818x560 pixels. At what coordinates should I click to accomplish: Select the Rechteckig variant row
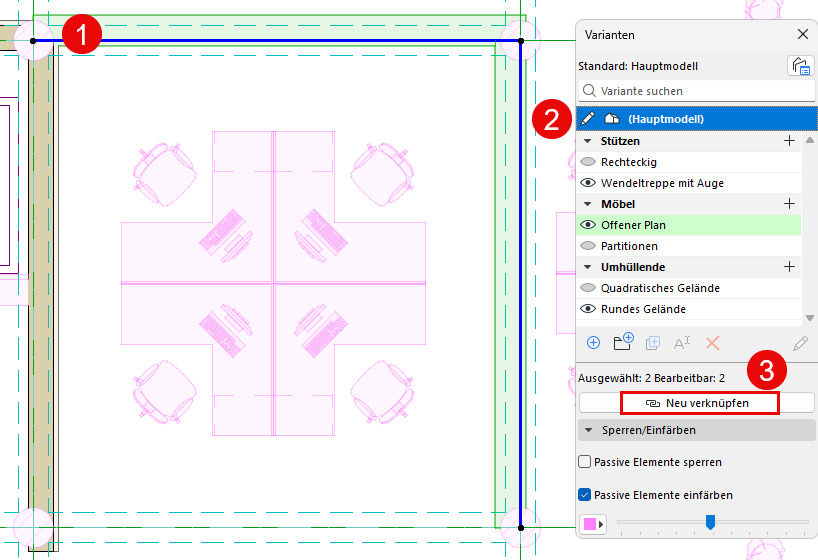(x=689, y=162)
